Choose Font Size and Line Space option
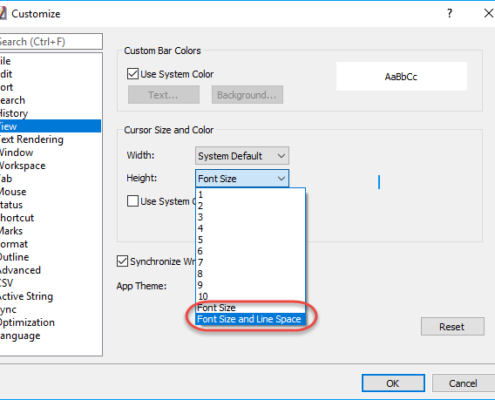Image resolution: width=495 pixels, height=400 pixels. click(x=250, y=319)
